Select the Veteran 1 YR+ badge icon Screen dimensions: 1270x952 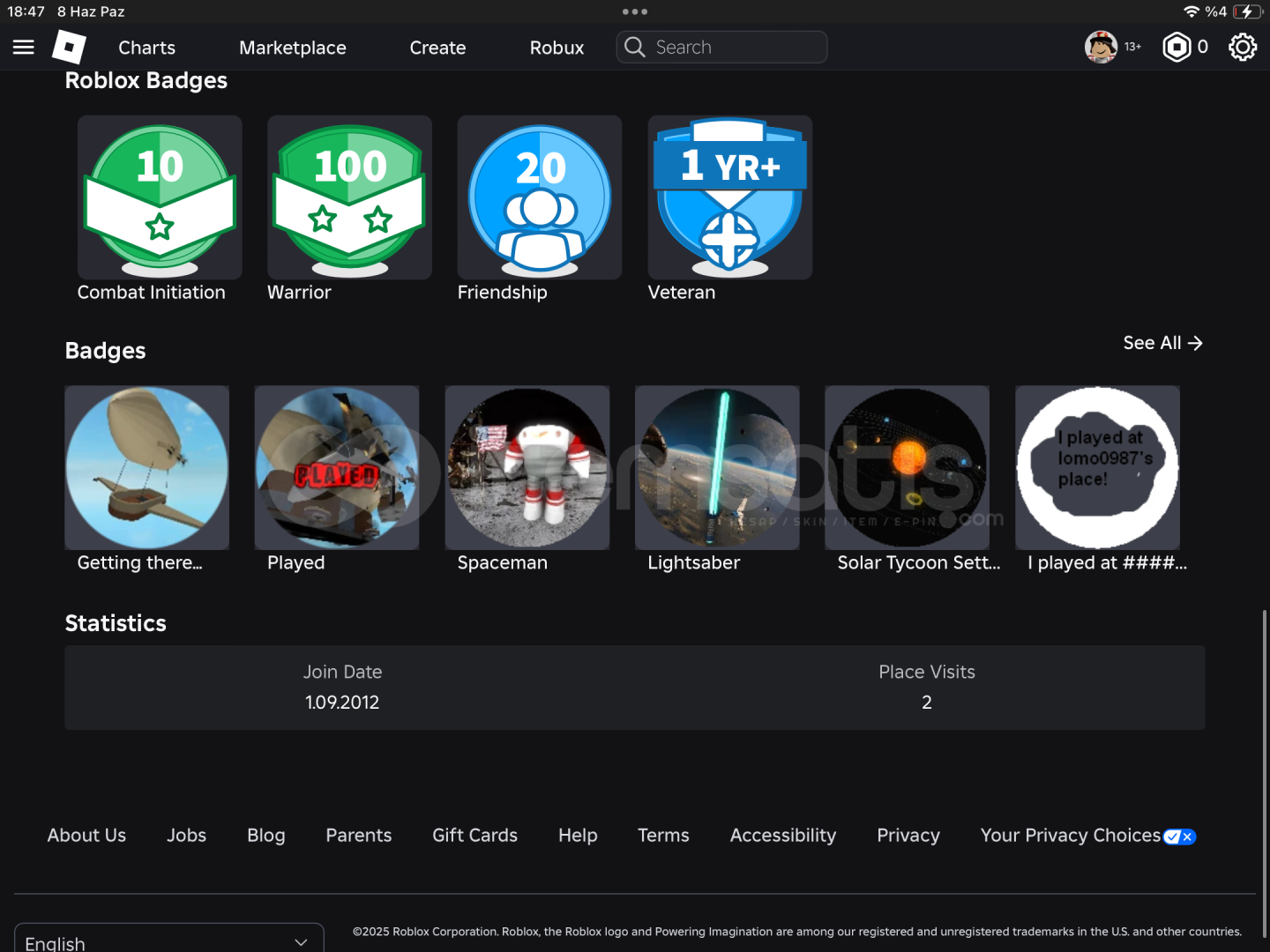tap(730, 197)
